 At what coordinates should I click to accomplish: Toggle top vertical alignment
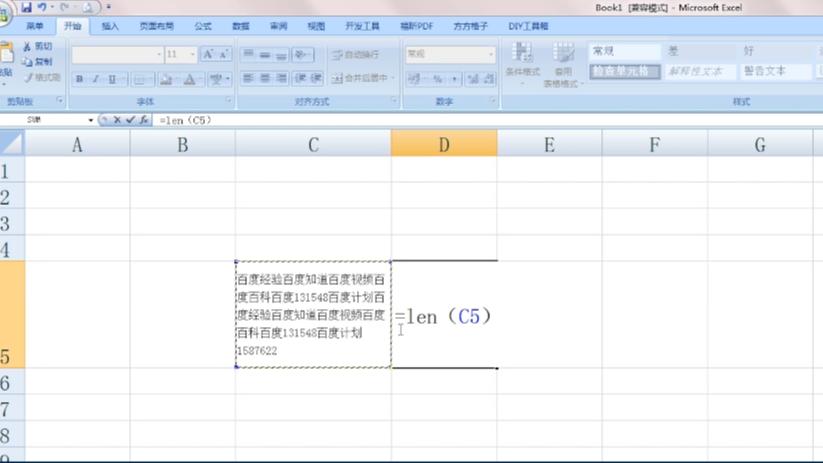click(x=248, y=54)
